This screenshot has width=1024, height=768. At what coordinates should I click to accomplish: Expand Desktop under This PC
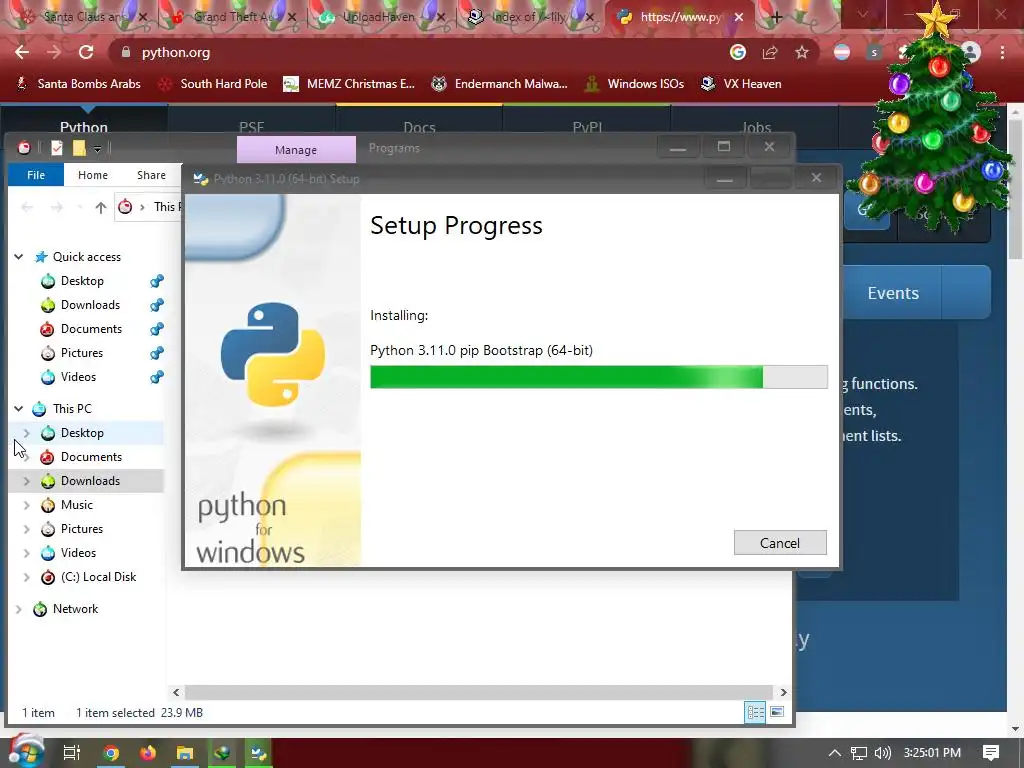(x=27, y=433)
